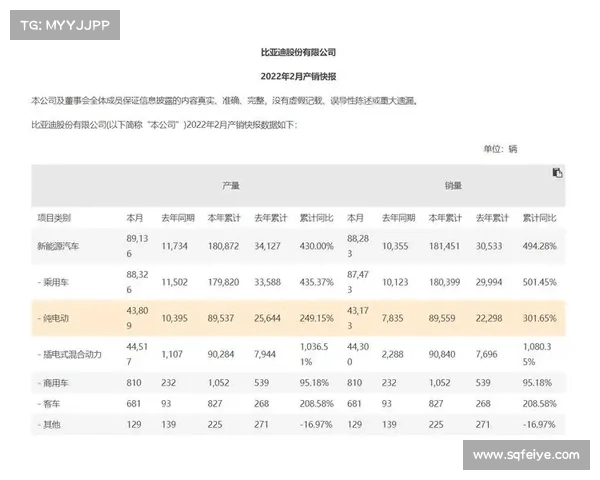
Task: Click the value 7,696
Action: tap(486, 354)
